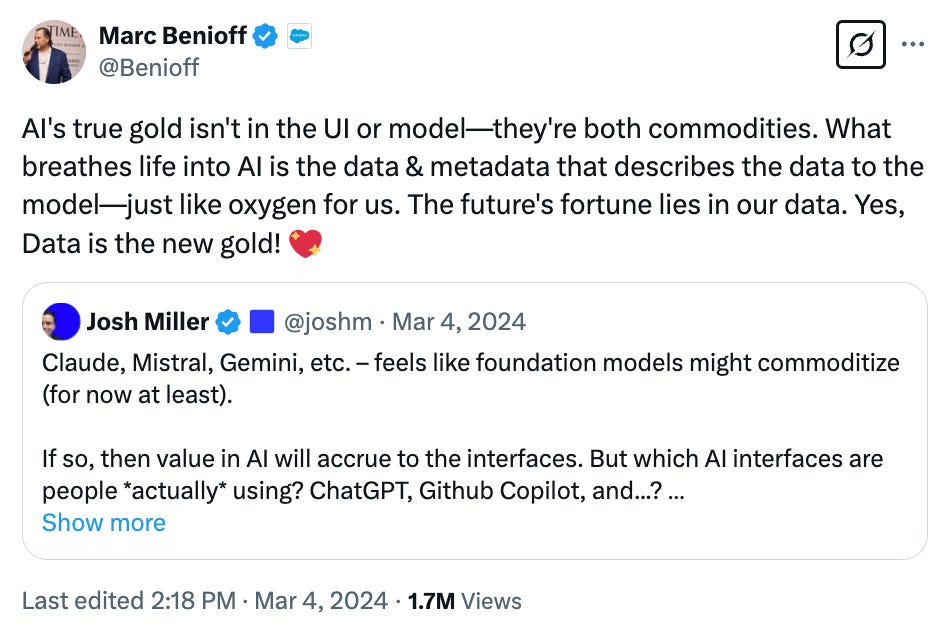This screenshot has width=950, height=638.
Task: Open Marc Benioff's display name link
Action: (172, 37)
